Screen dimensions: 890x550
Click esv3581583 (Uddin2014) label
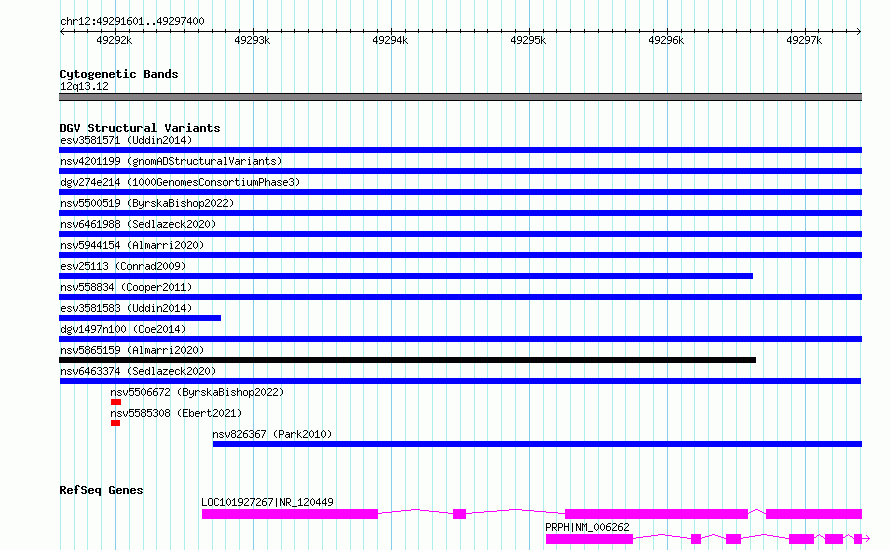tap(126, 308)
